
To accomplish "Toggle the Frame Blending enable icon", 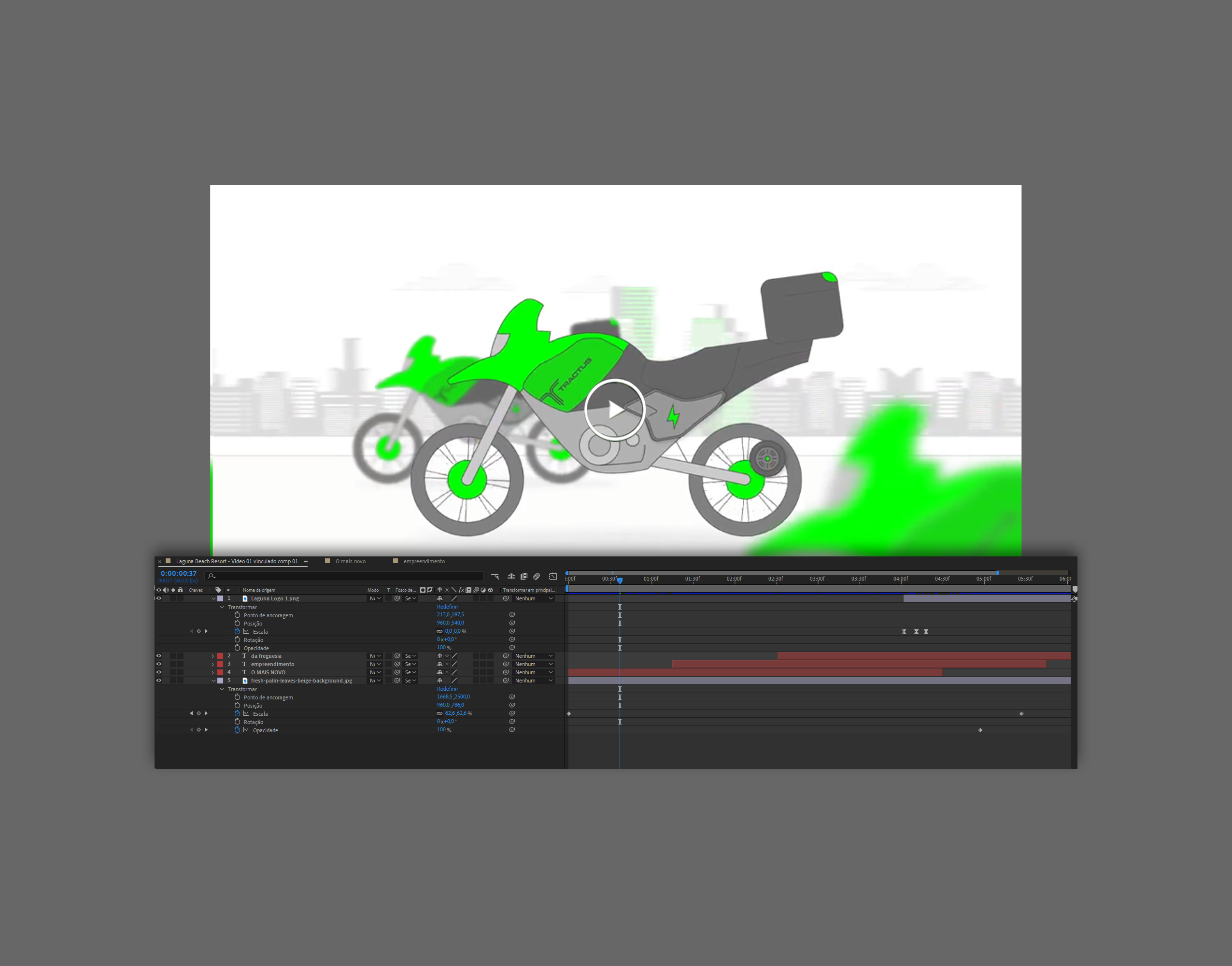I will tap(524, 576).
